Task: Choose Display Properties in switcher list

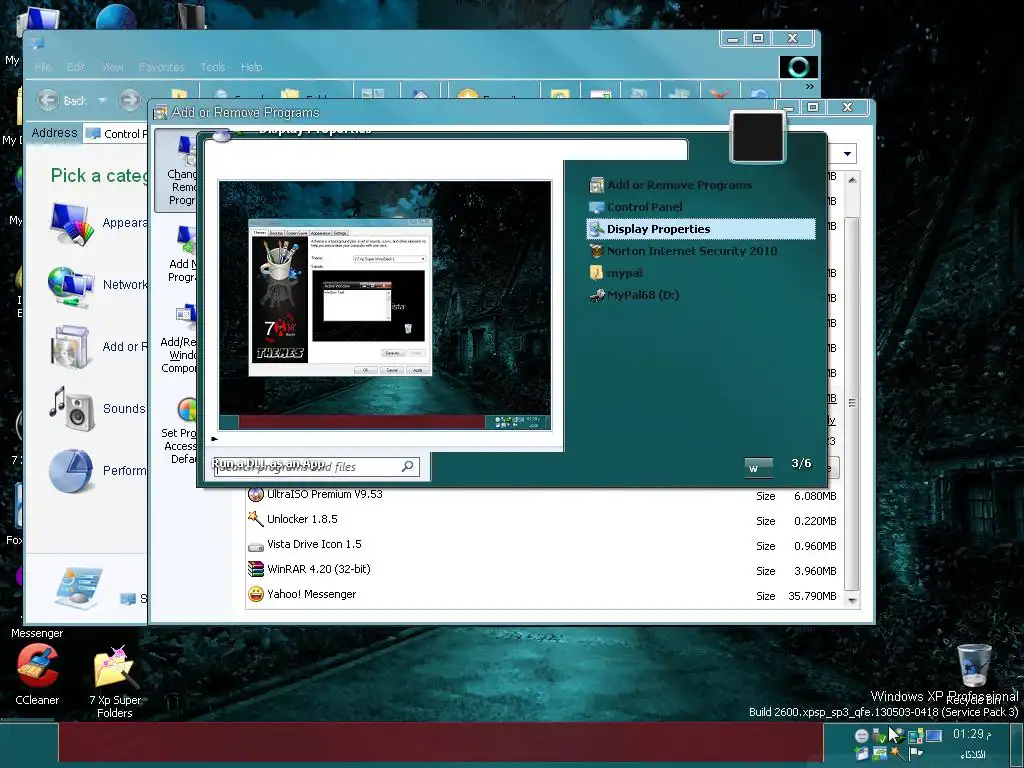Action: pyautogui.click(x=701, y=229)
